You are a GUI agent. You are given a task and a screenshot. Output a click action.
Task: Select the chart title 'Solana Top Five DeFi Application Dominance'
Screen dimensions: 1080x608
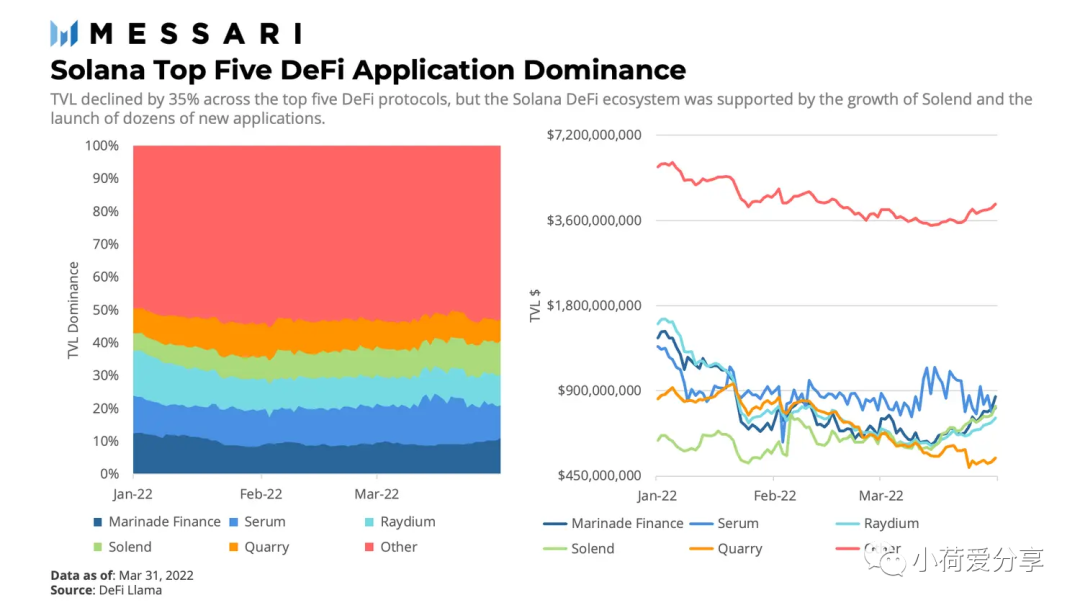click(x=368, y=70)
